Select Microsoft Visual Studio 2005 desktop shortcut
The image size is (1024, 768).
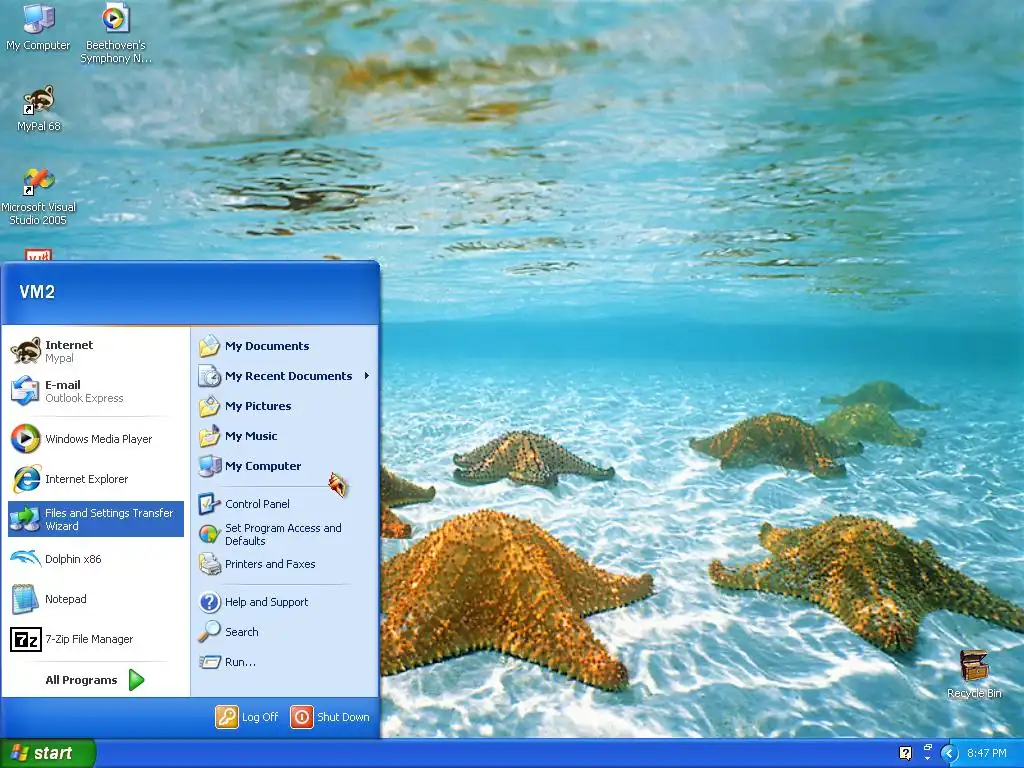tap(39, 197)
